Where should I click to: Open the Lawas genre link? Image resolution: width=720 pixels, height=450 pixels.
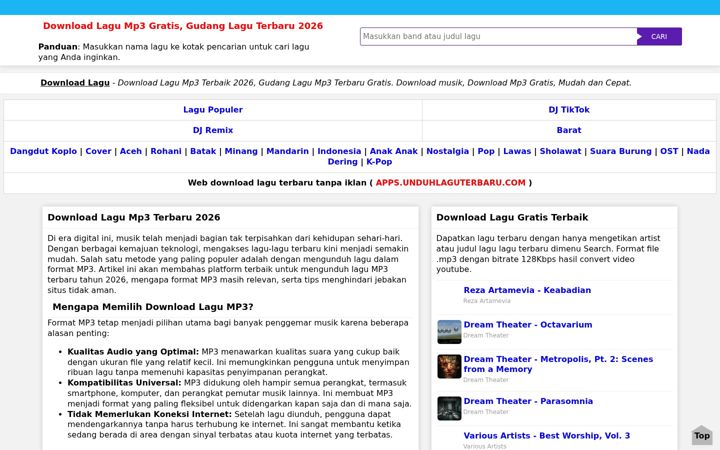click(x=517, y=151)
